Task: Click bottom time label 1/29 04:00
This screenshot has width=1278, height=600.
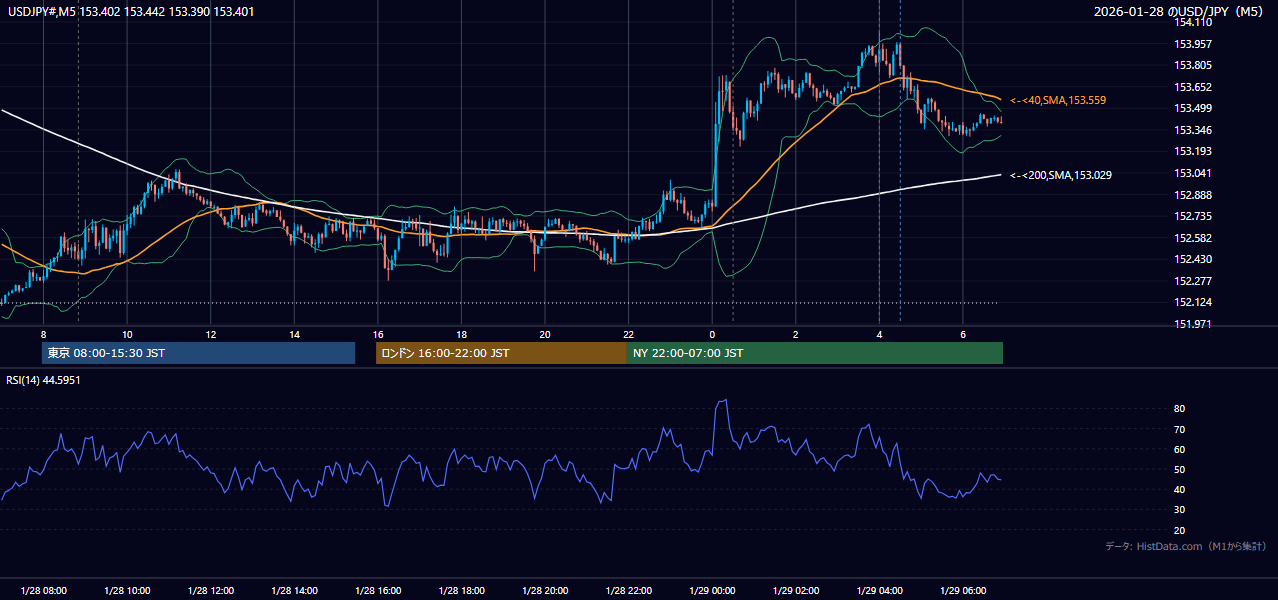Action: (x=879, y=591)
